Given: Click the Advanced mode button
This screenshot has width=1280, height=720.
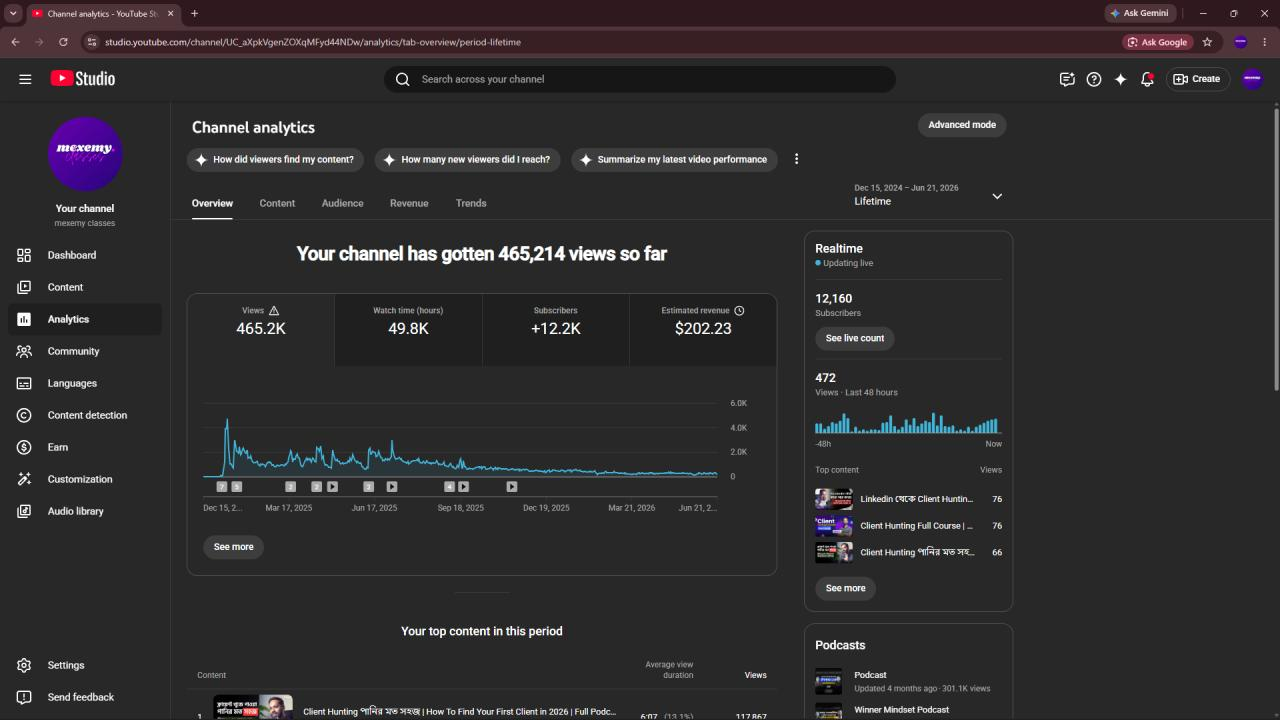Looking at the screenshot, I should pyautogui.click(x=962, y=125).
